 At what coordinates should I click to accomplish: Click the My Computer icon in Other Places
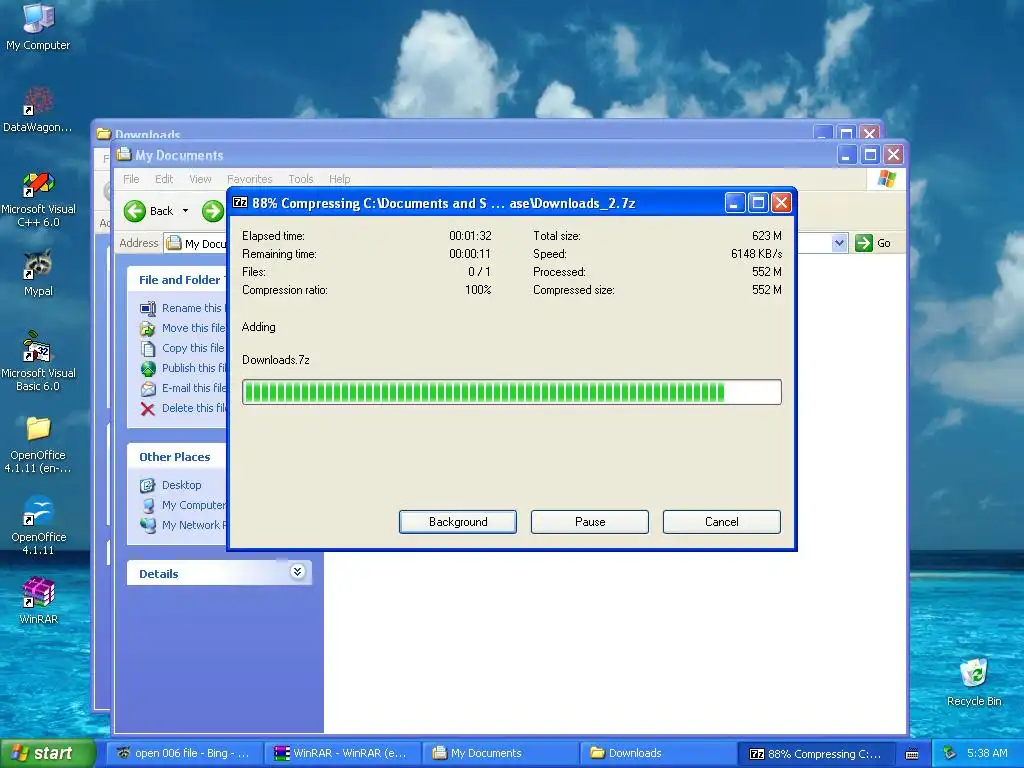[148, 505]
